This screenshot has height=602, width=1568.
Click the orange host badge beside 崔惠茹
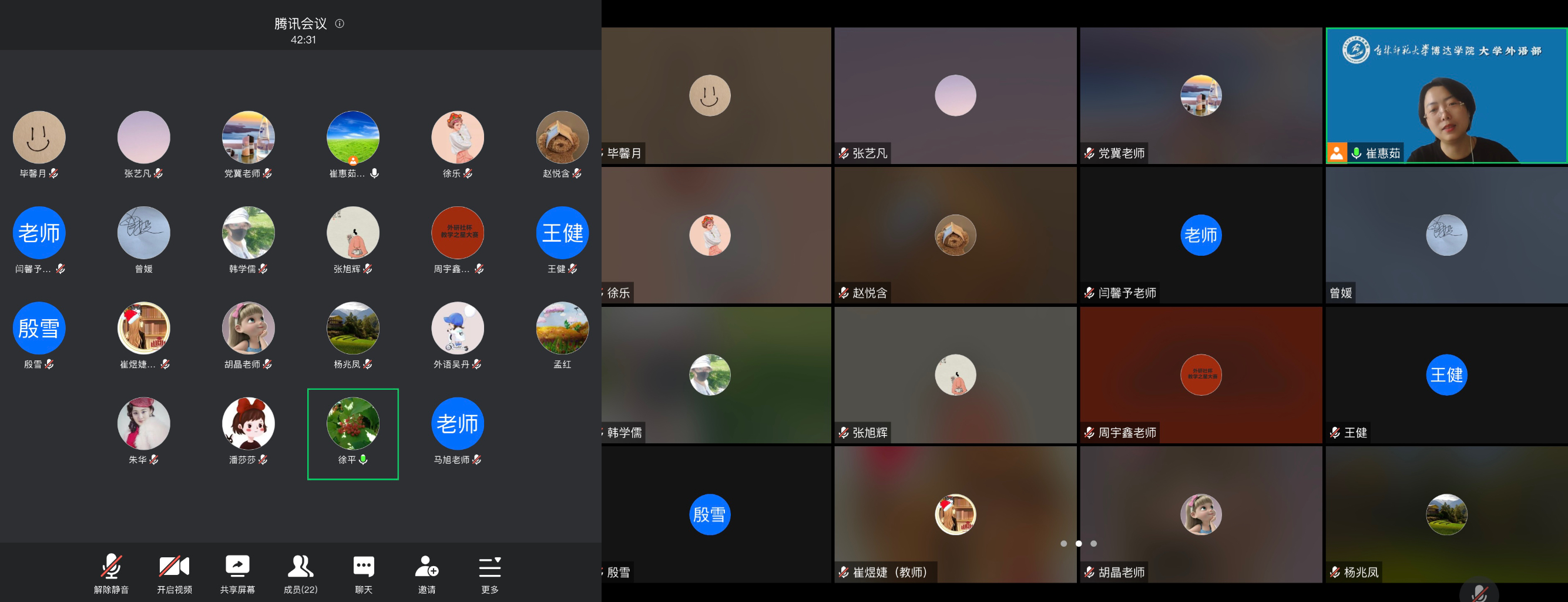pos(1336,153)
